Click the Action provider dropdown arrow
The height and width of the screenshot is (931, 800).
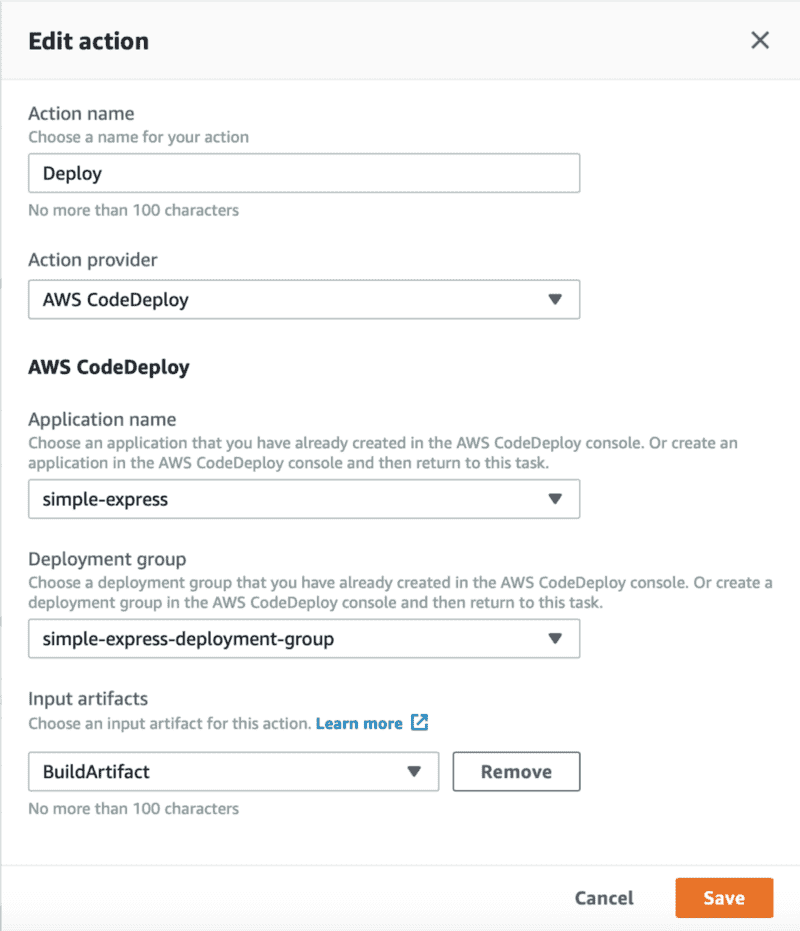point(555,299)
